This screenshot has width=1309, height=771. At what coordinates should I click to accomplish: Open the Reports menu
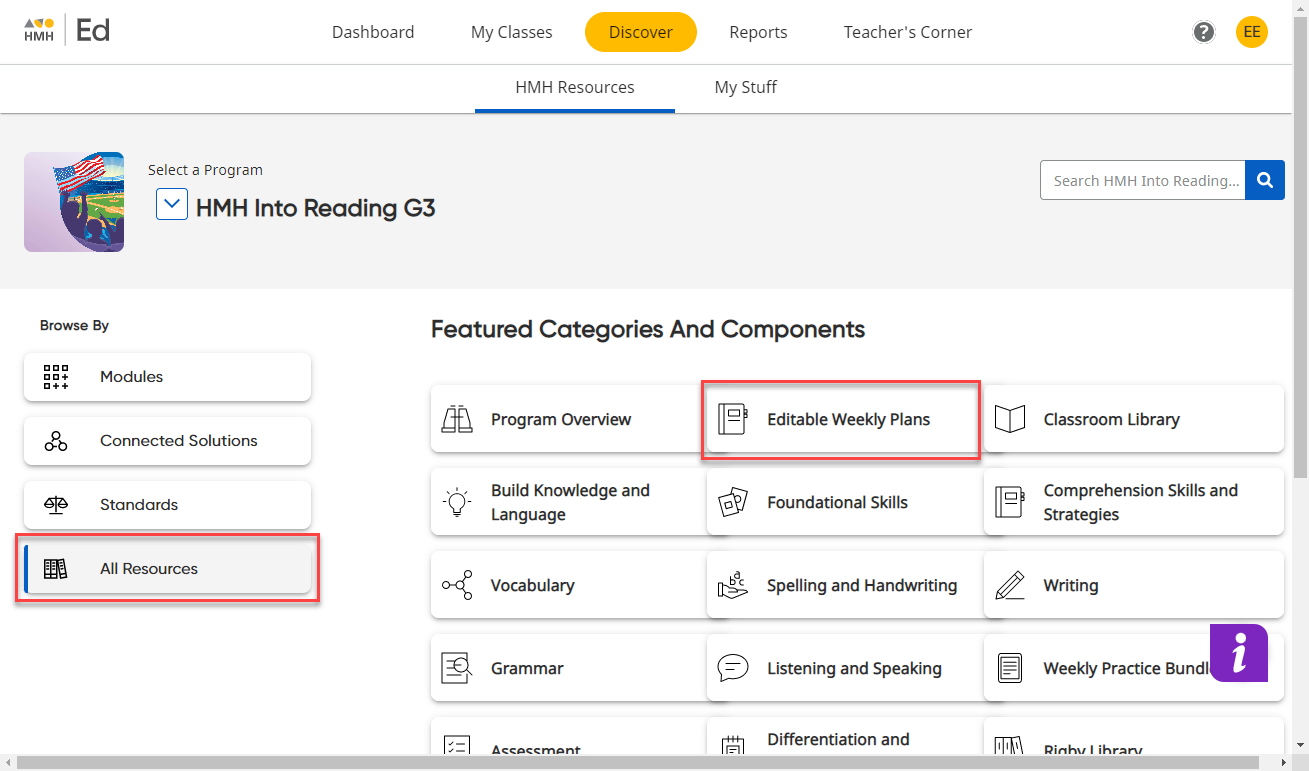(758, 31)
